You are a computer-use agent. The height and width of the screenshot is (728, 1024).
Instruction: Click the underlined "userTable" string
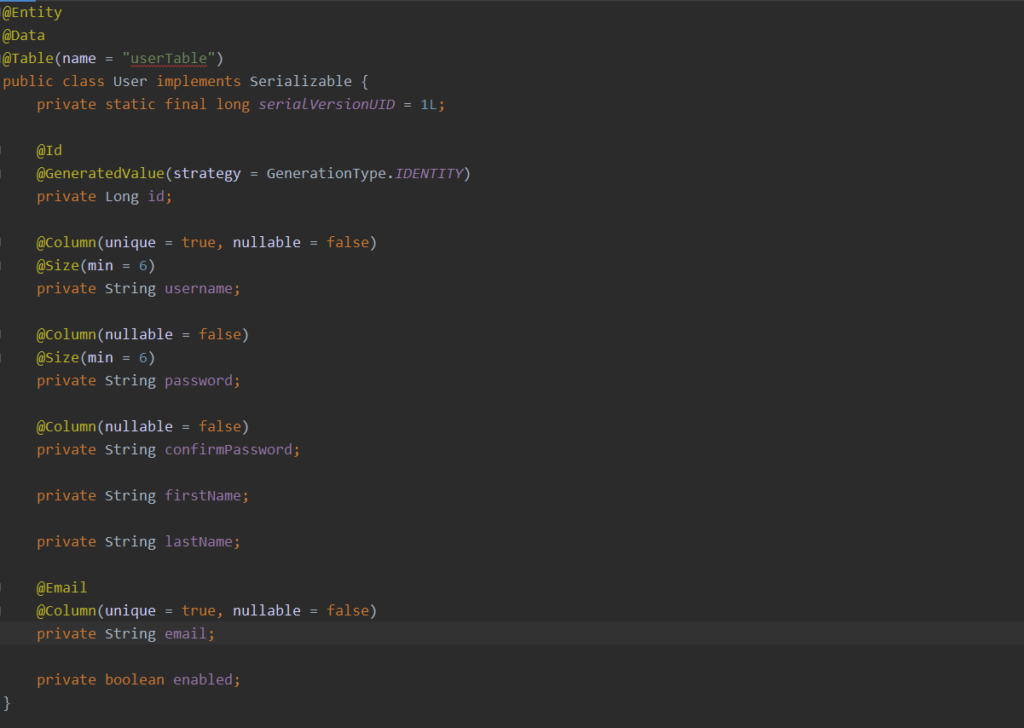click(177, 58)
